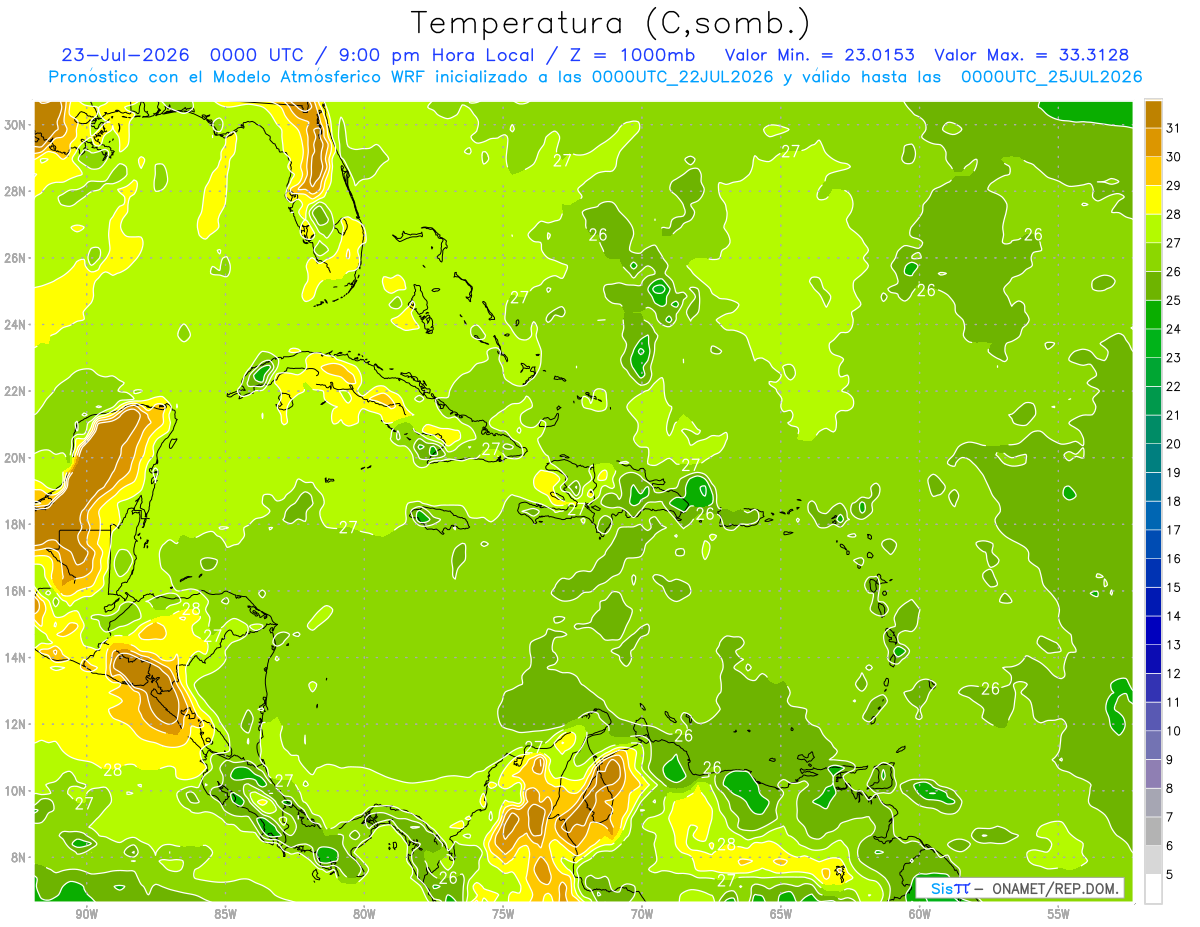Click the color scale label '23'

point(1173,358)
